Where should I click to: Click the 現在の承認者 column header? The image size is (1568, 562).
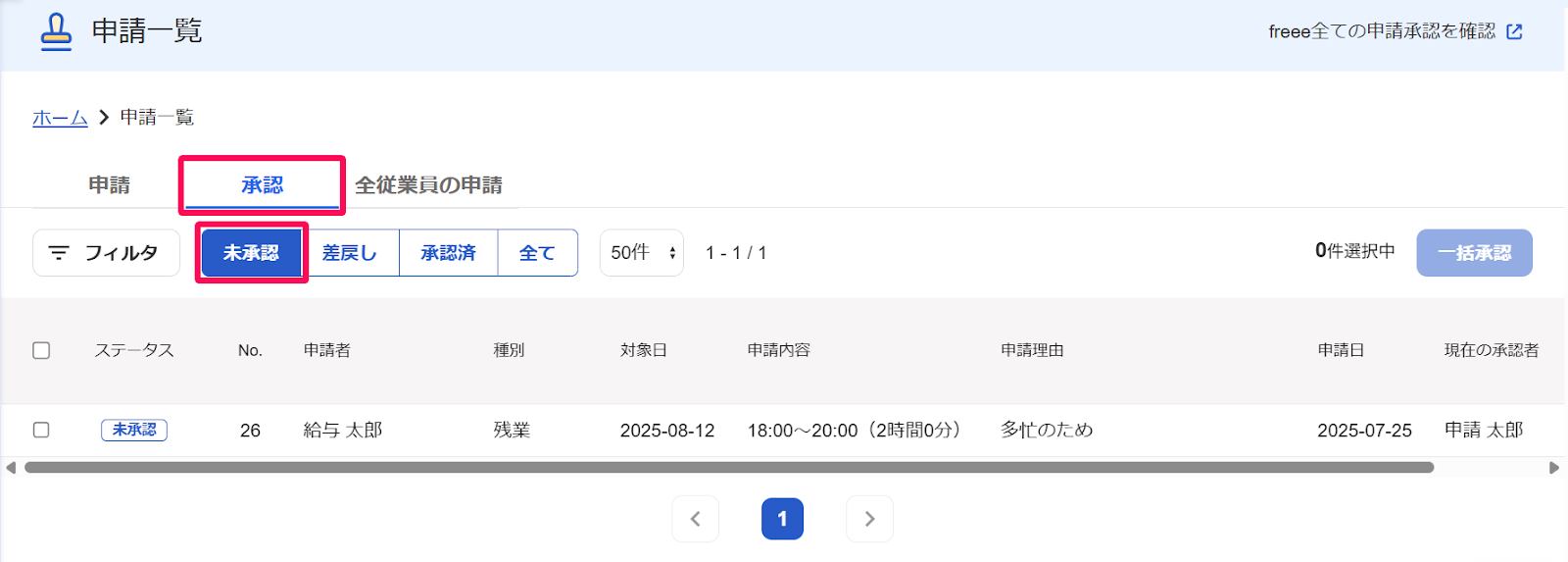1492,350
